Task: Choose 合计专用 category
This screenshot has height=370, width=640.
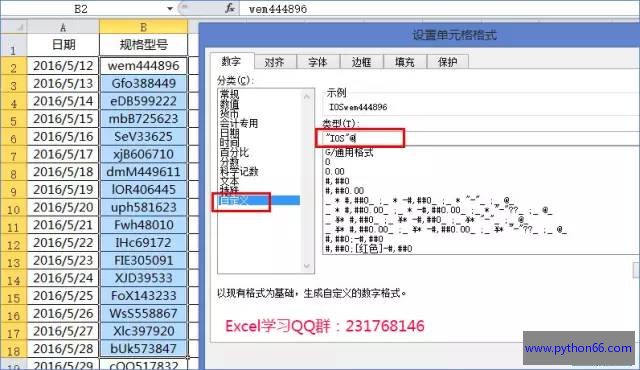Action: point(239,123)
